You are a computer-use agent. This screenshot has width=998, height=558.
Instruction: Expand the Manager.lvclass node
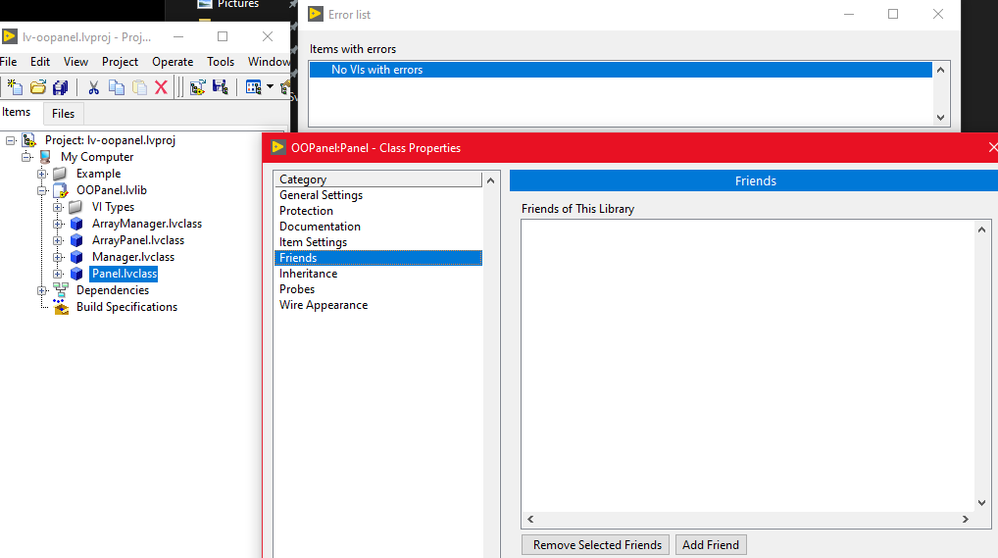click(x=57, y=257)
